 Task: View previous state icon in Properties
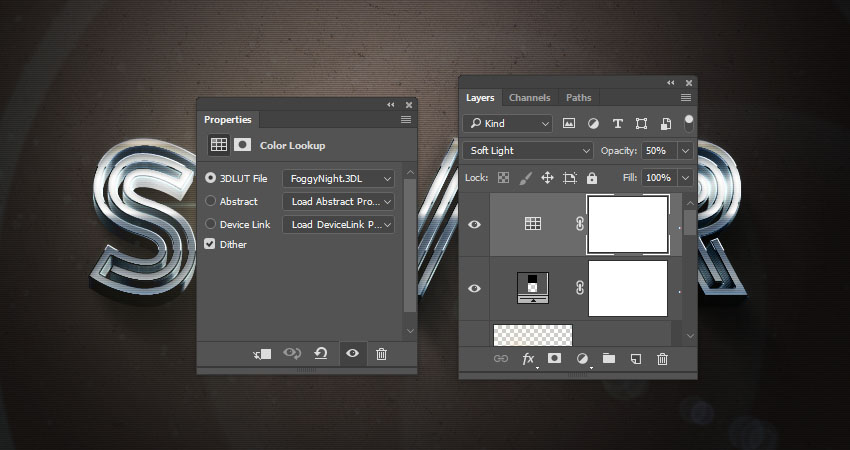[292, 354]
